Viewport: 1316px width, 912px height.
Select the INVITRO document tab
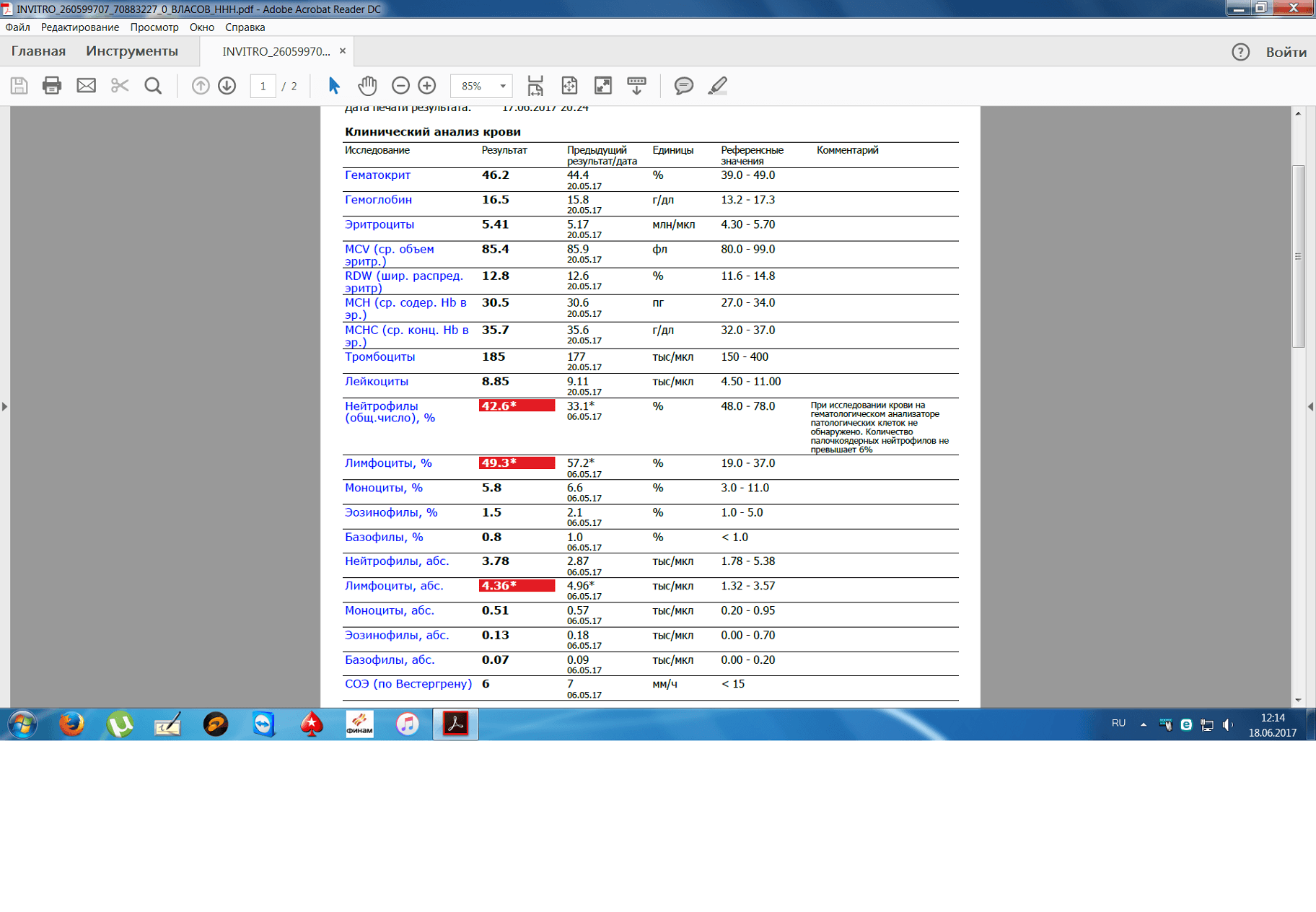276,51
